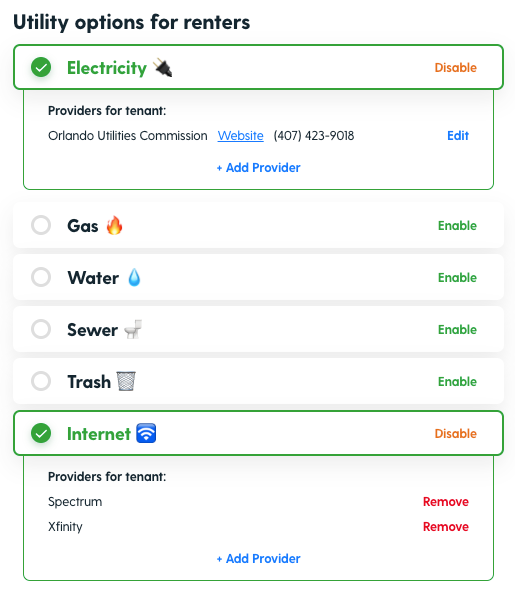Add Provider under Electricity
The image size is (515, 593).
point(258,168)
